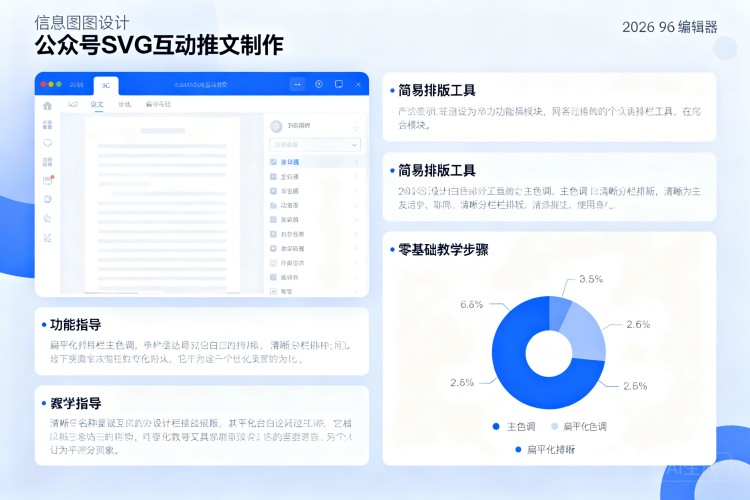Open the sidebar icon with red notification badge
Screen dimensions: 750x500
point(48,180)
